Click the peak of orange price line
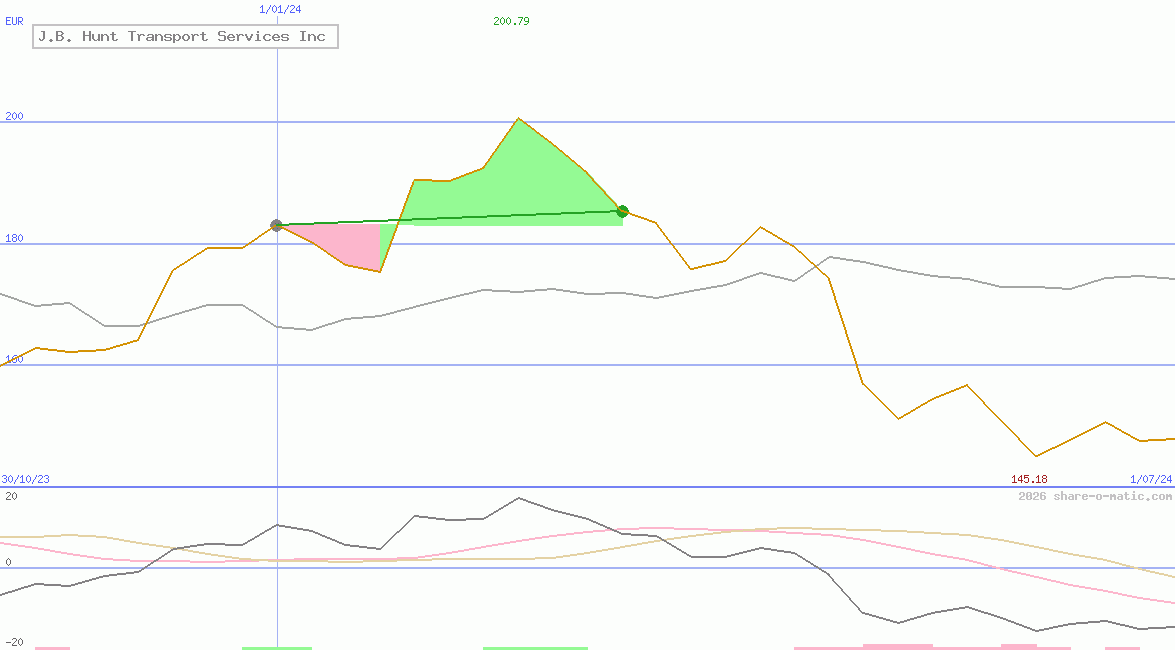The width and height of the screenshot is (1175, 650). pos(518,118)
